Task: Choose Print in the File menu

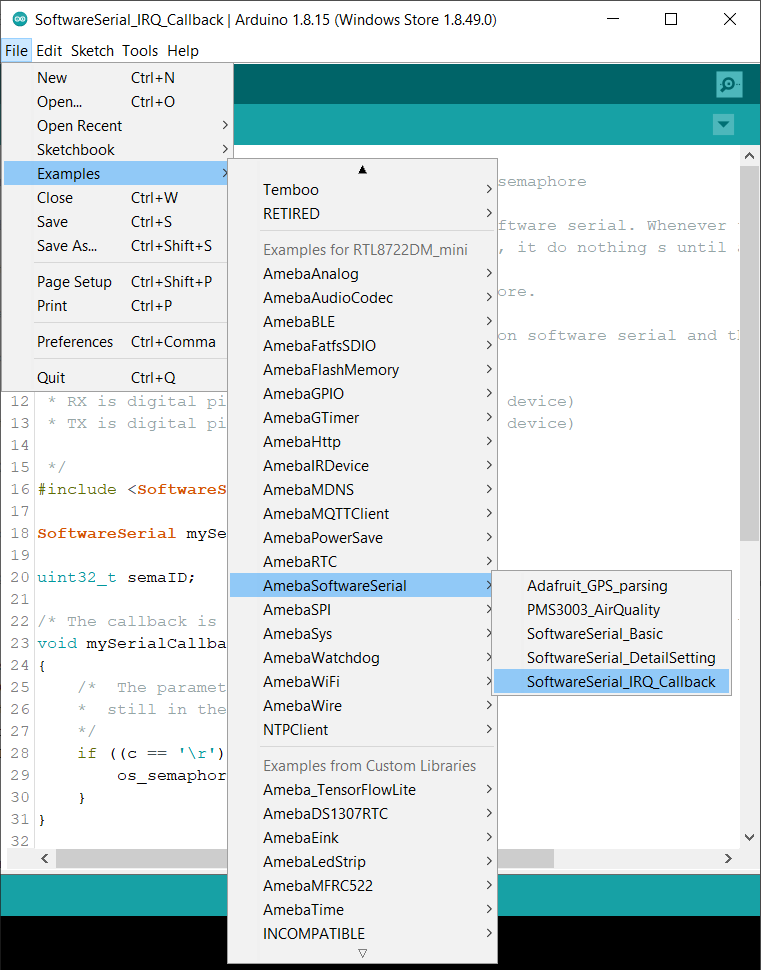Action: [x=116, y=306]
